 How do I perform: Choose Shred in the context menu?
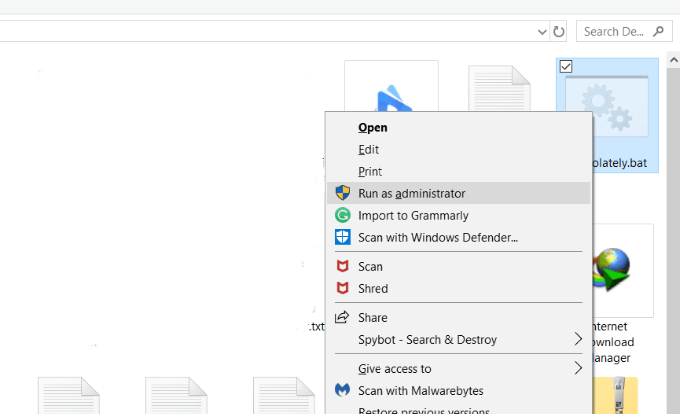coord(459,289)
